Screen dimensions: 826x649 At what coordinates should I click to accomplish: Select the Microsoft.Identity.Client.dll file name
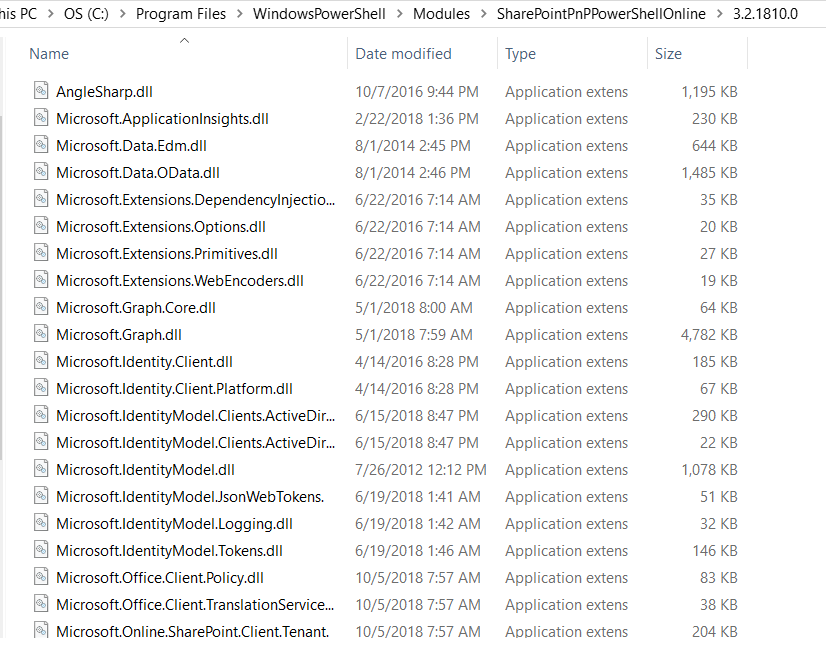tap(144, 362)
